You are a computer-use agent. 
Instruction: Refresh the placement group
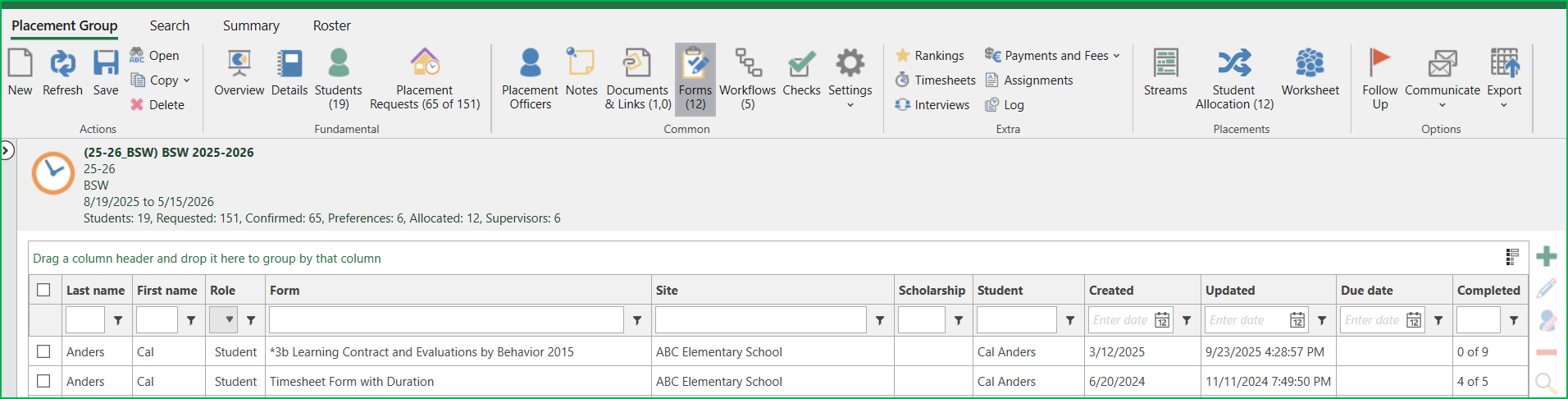click(62, 63)
